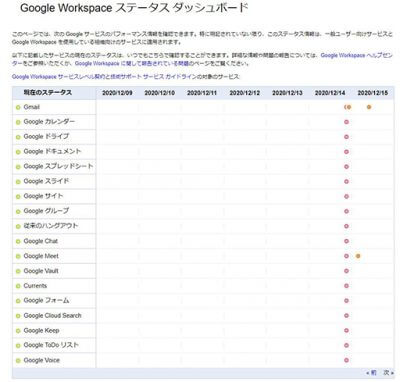Click the 2020/12/11 column header
The height and width of the screenshot is (382, 400).
point(202,93)
